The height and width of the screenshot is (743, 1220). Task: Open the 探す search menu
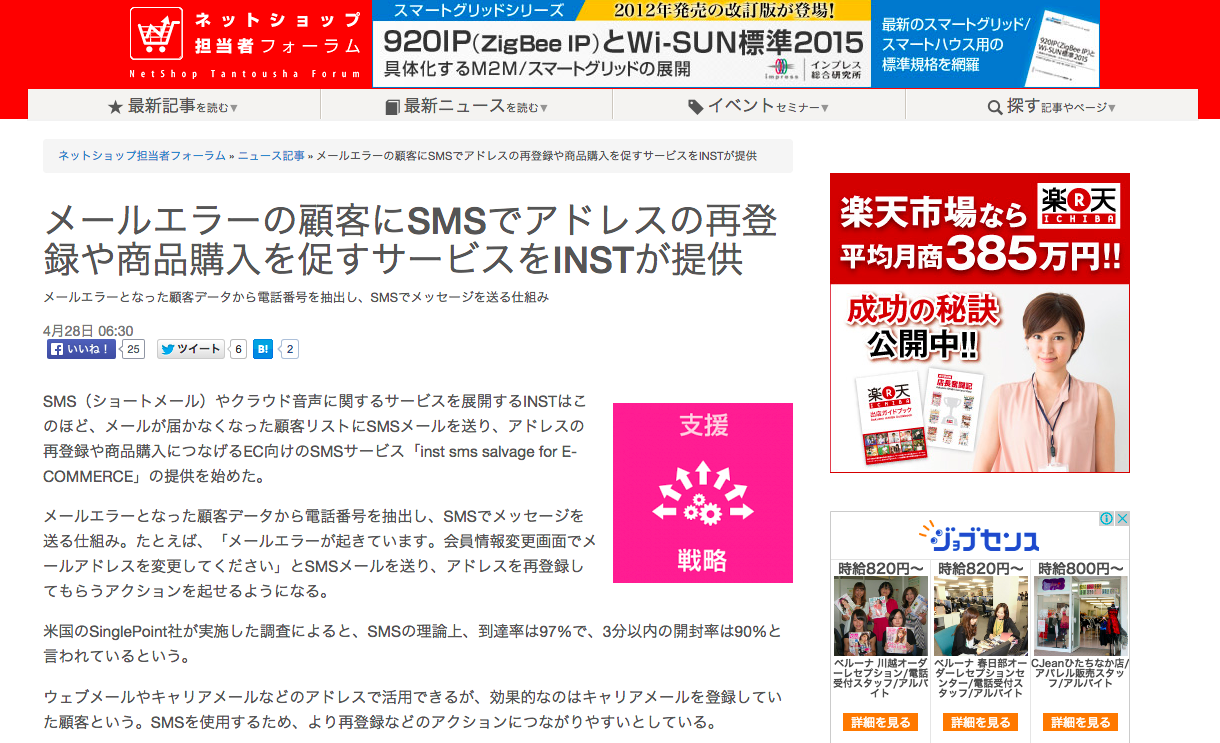coord(1051,106)
